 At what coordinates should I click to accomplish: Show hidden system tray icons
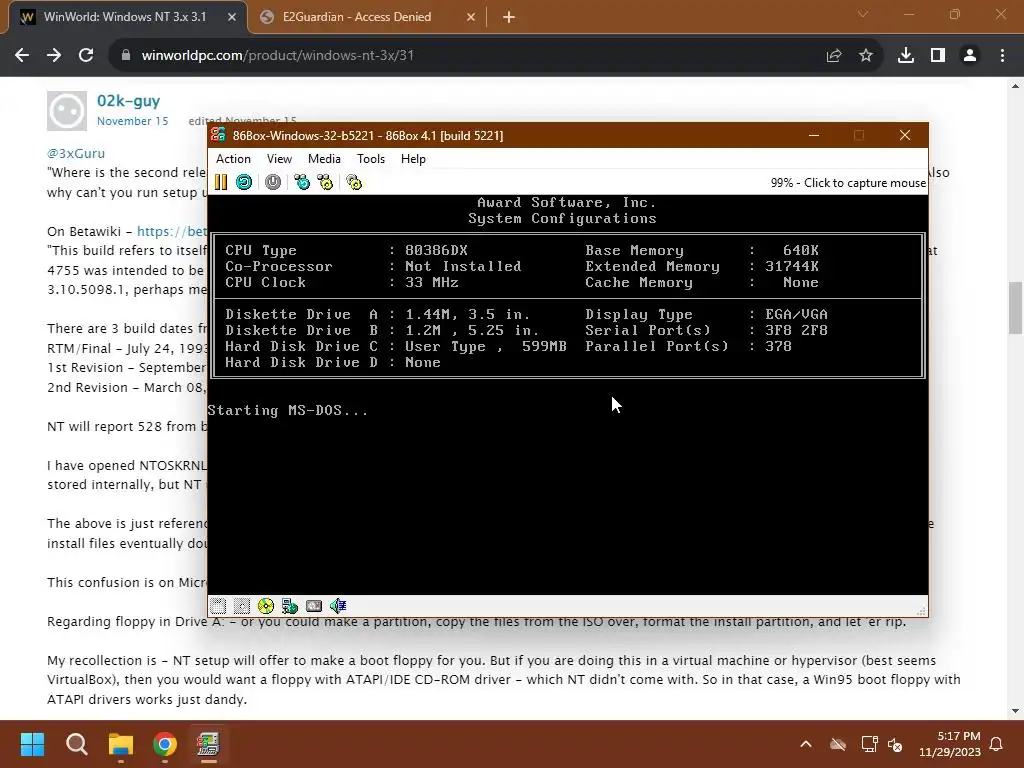point(806,744)
